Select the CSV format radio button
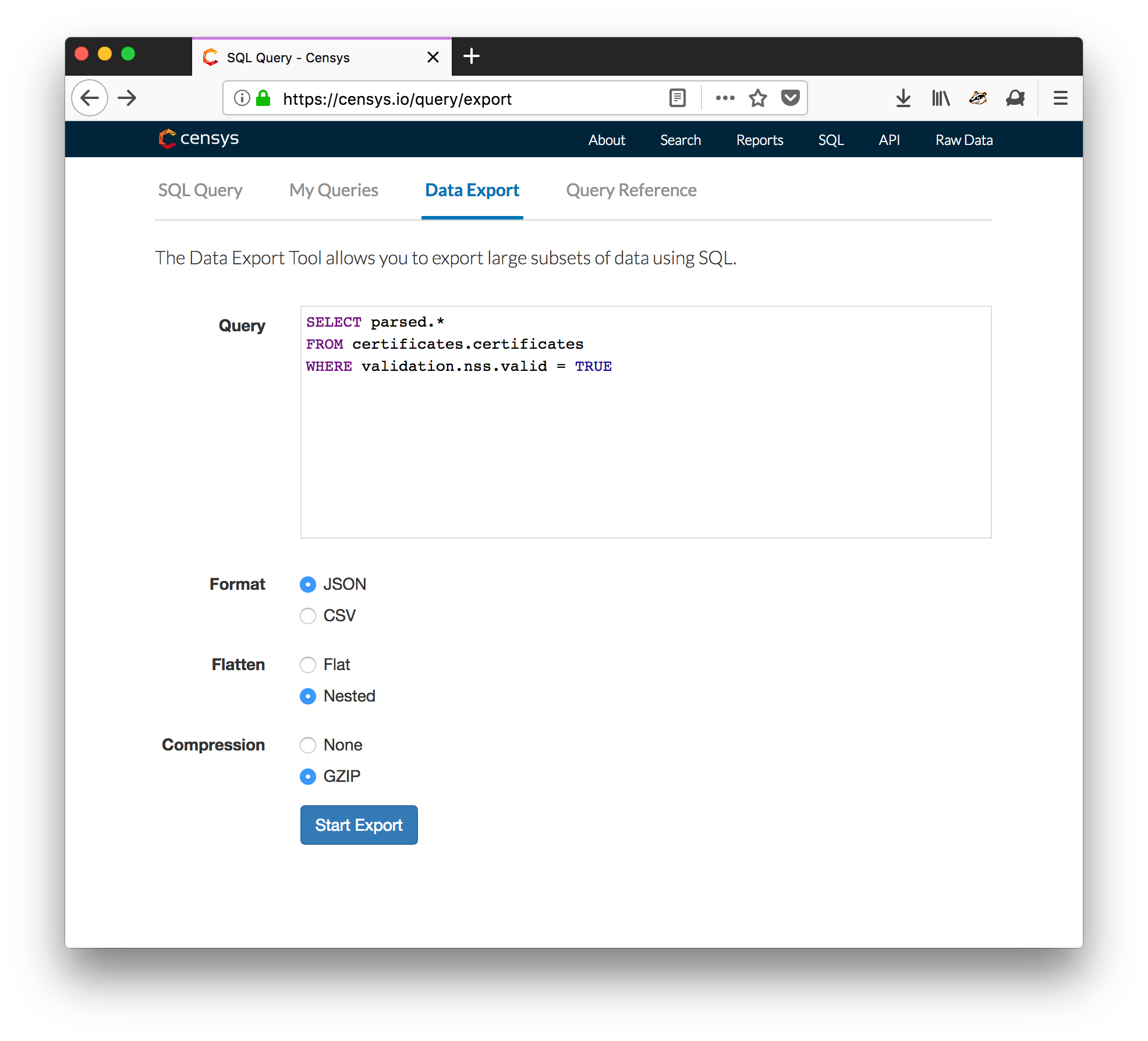The height and width of the screenshot is (1041, 1148). click(x=309, y=615)
